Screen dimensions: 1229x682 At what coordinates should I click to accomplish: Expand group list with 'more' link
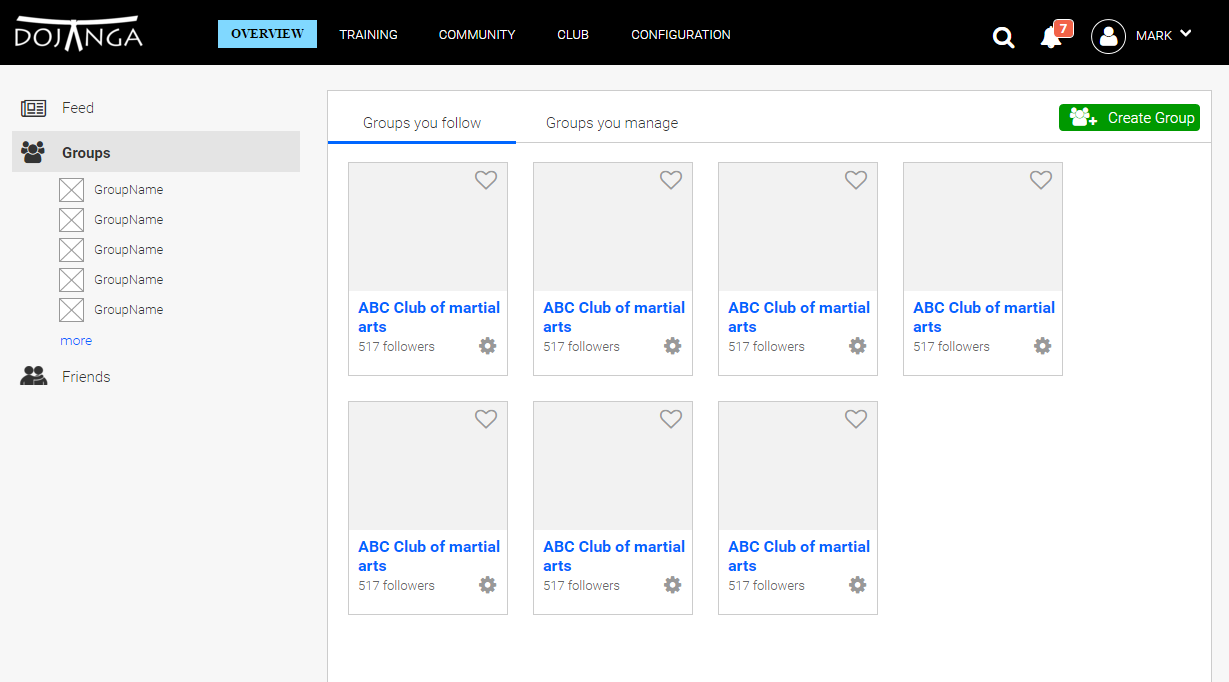tap(76, 341)
